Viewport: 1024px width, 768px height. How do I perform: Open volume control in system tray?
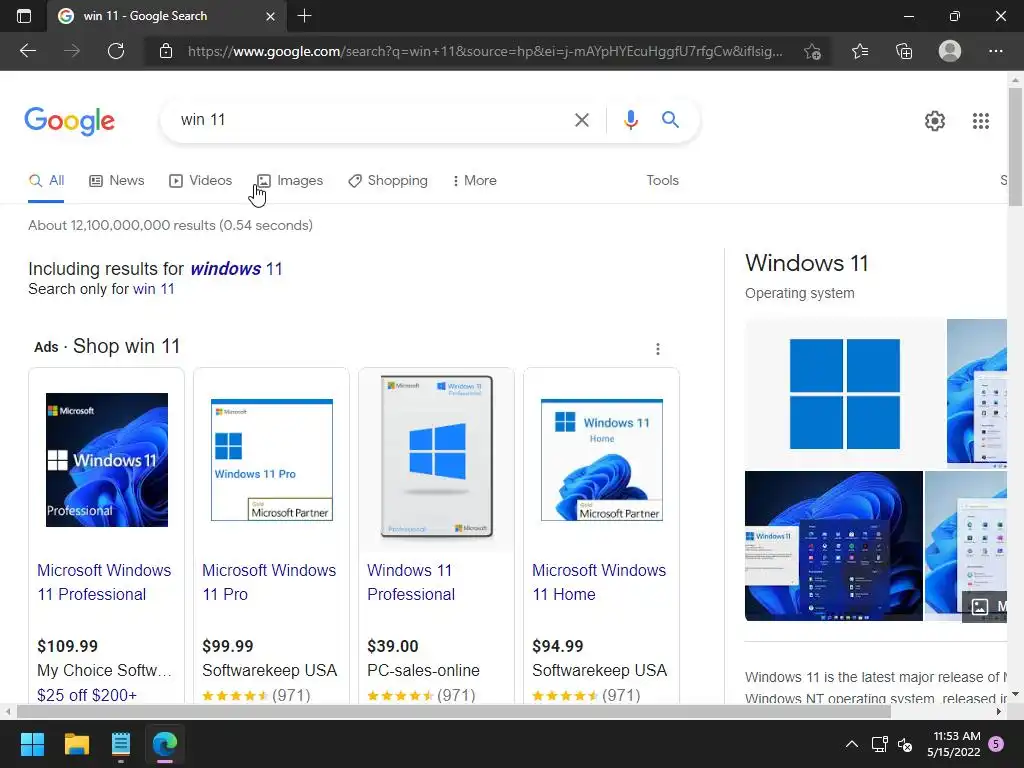click(905, 744)
